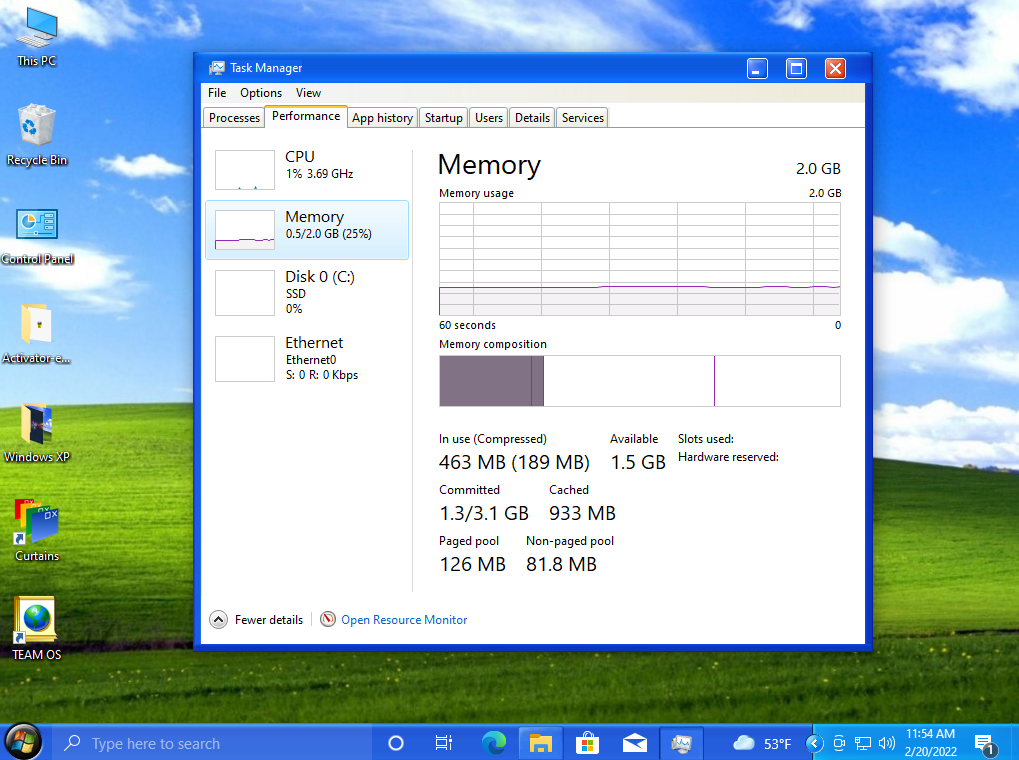Switch to the Users tab

[x=489, y=118]
